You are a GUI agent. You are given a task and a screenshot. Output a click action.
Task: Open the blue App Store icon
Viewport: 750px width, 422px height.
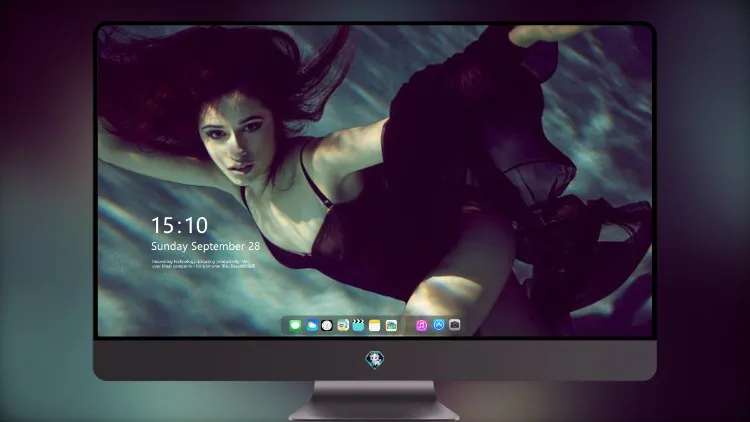[439, 325]
